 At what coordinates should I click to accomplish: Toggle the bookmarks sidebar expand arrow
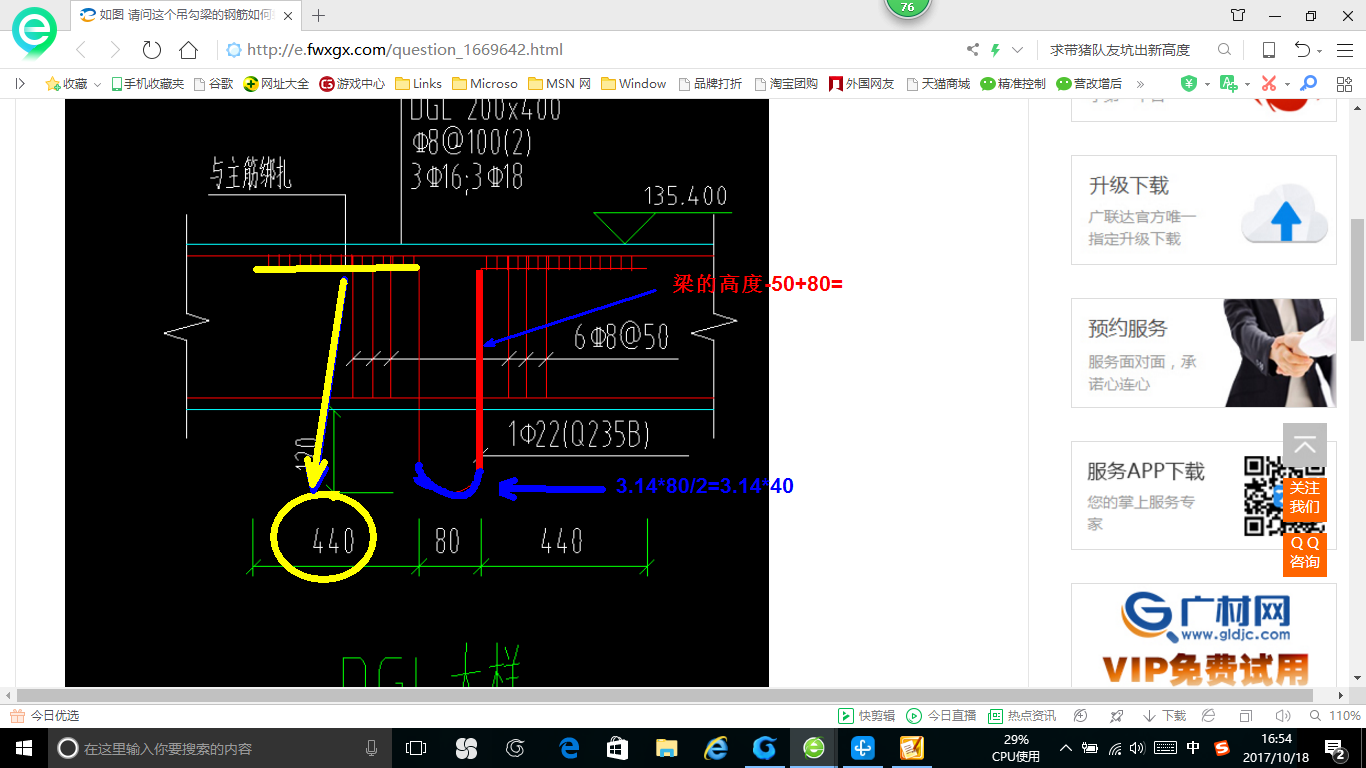20,84
